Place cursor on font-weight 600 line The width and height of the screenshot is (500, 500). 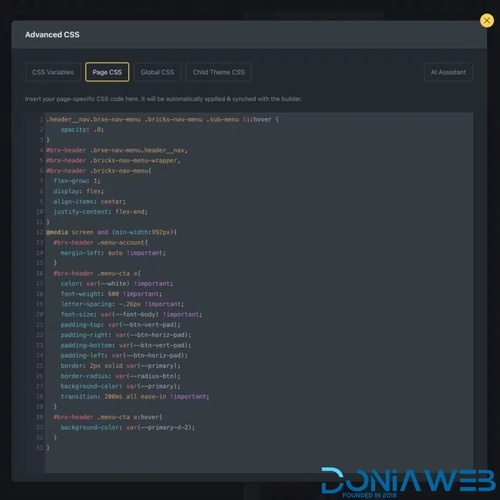111,294
